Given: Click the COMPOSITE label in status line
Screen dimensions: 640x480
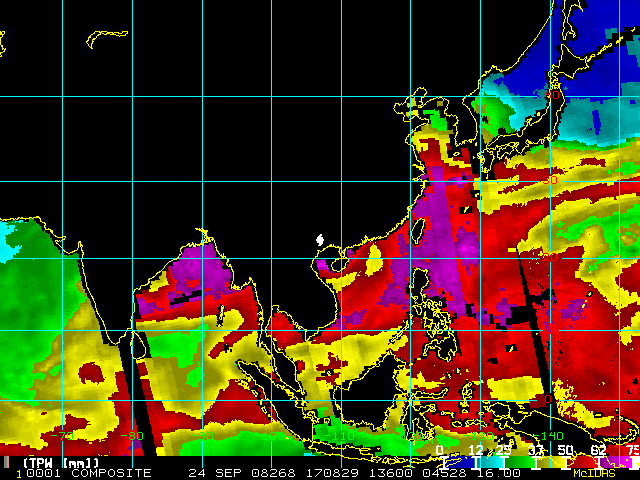Looking at the screenshot, I should [x=111, y=472].
